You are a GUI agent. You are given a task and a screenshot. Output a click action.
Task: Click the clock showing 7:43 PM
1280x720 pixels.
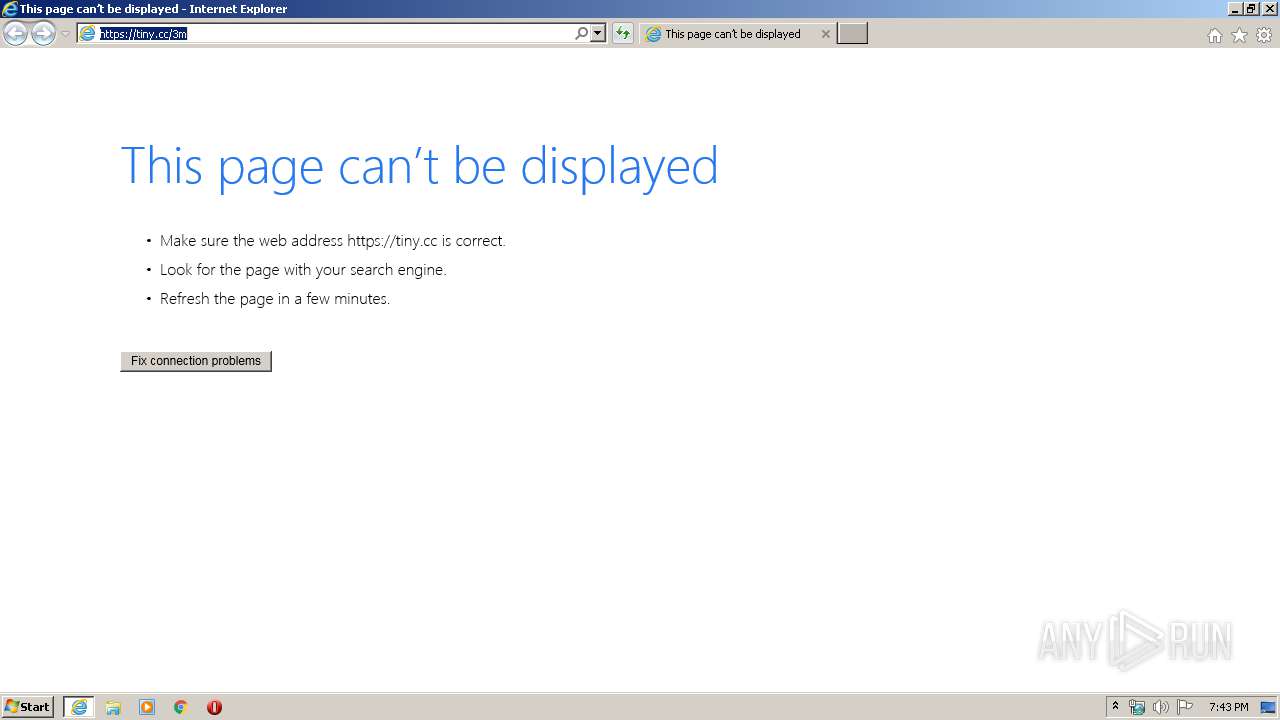pyautogui.click(x=1228, y=707)
